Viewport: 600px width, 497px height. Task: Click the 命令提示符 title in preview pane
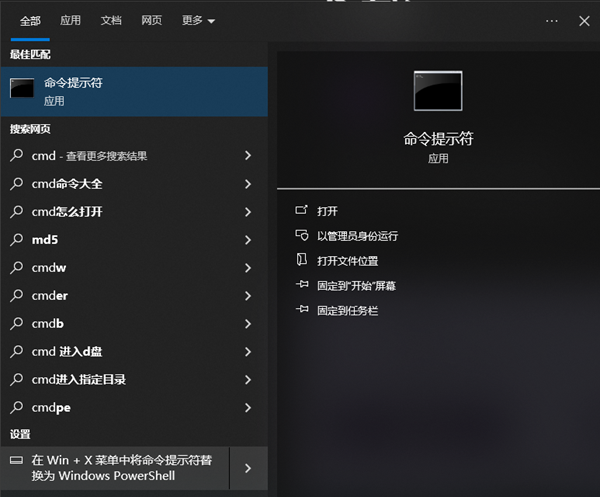click(x=438, y=139)
